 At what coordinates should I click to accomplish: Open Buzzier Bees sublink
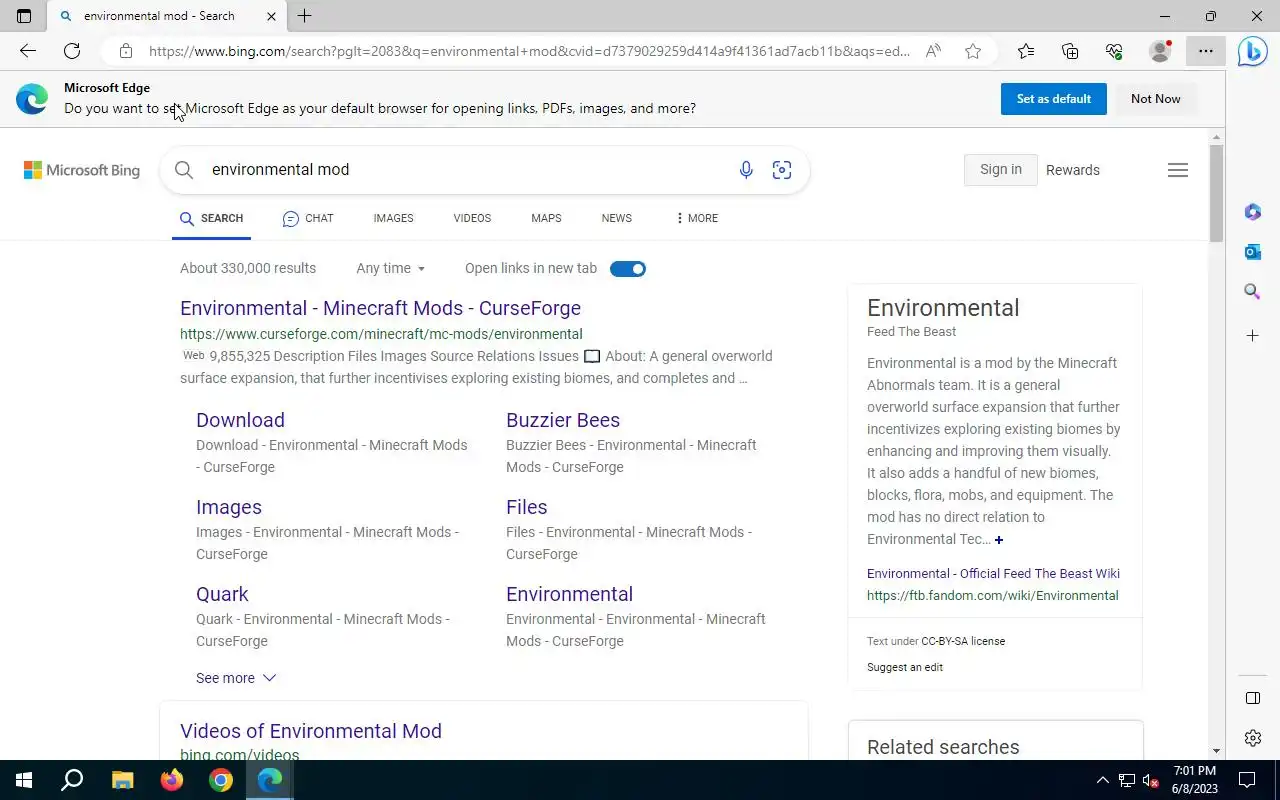coord(563,420)
